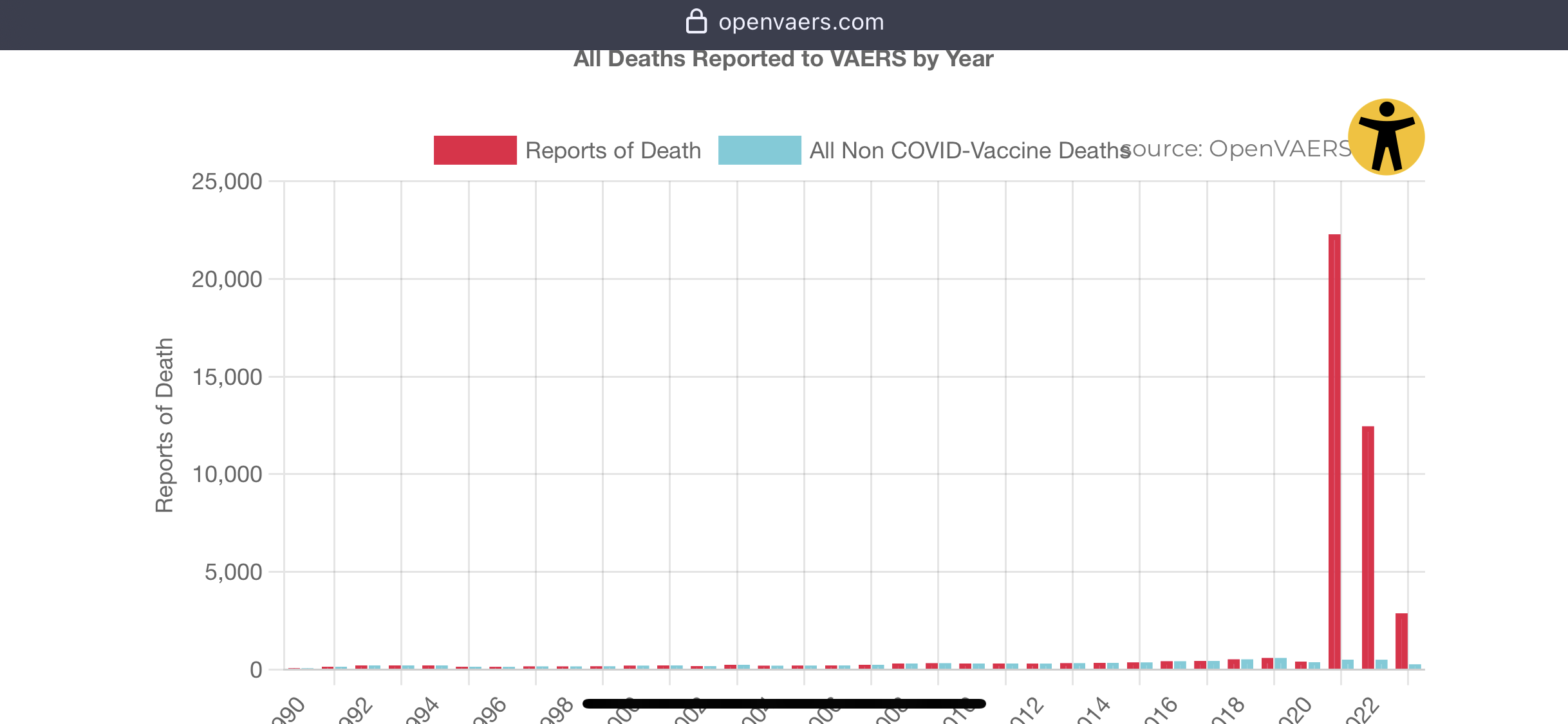1568x724 pixels.
Task: Click the 15,000 y-axis label
Action: coord(227,377)
